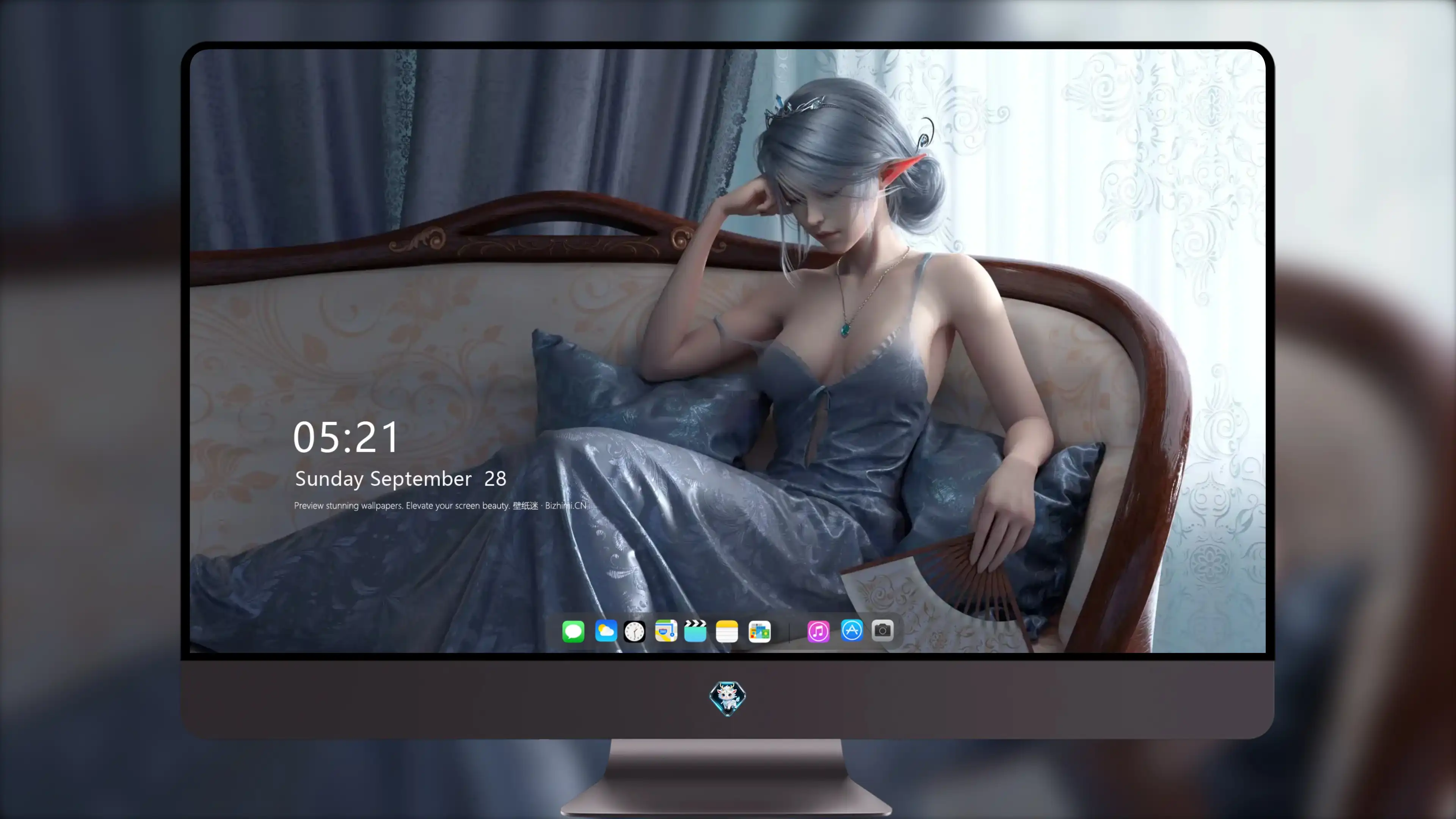Click the Sunday September 28 date text
The image size is (1456, 819).
(401, 479)
